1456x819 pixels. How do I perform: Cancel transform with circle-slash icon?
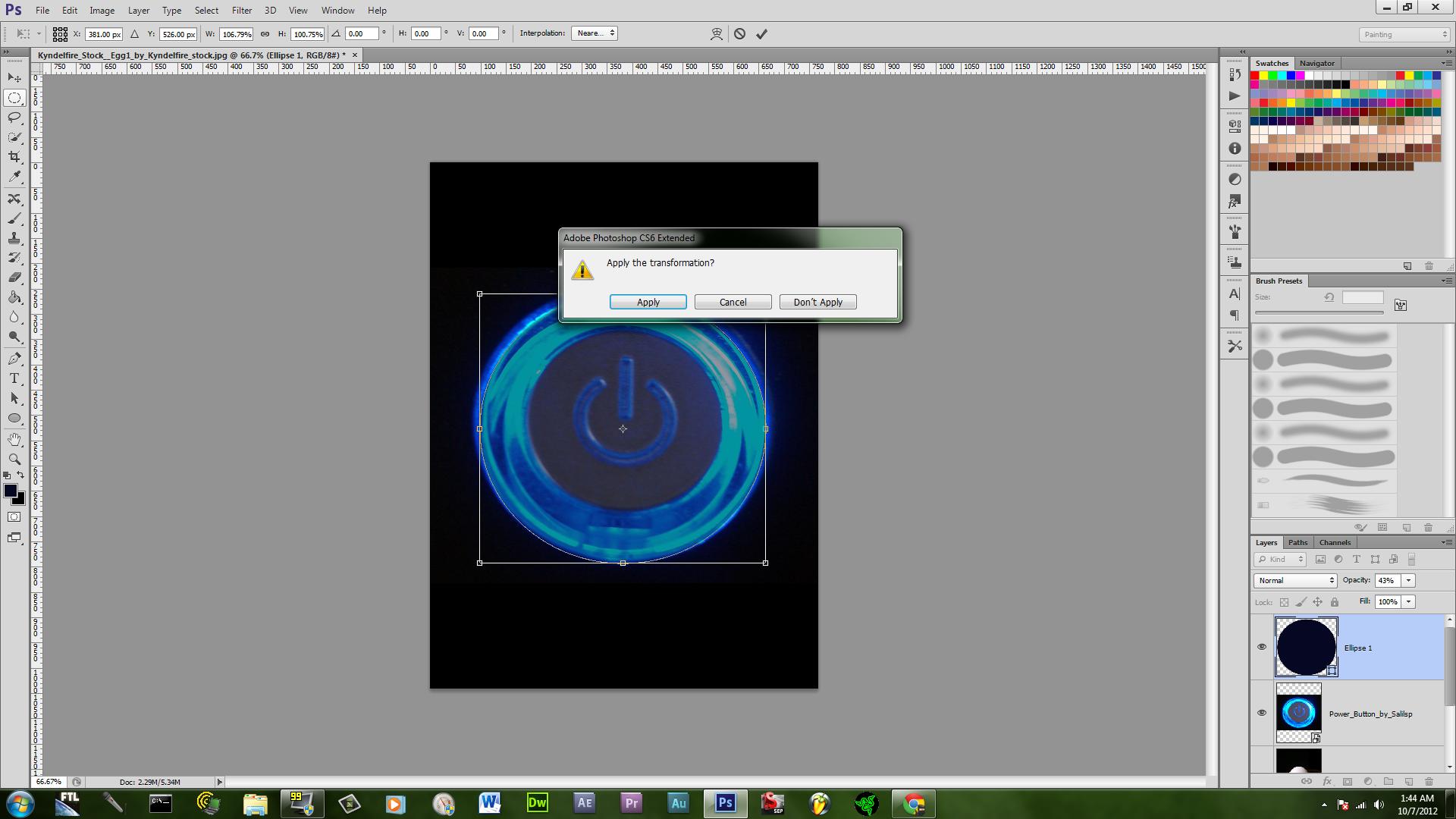click(739, 33)
